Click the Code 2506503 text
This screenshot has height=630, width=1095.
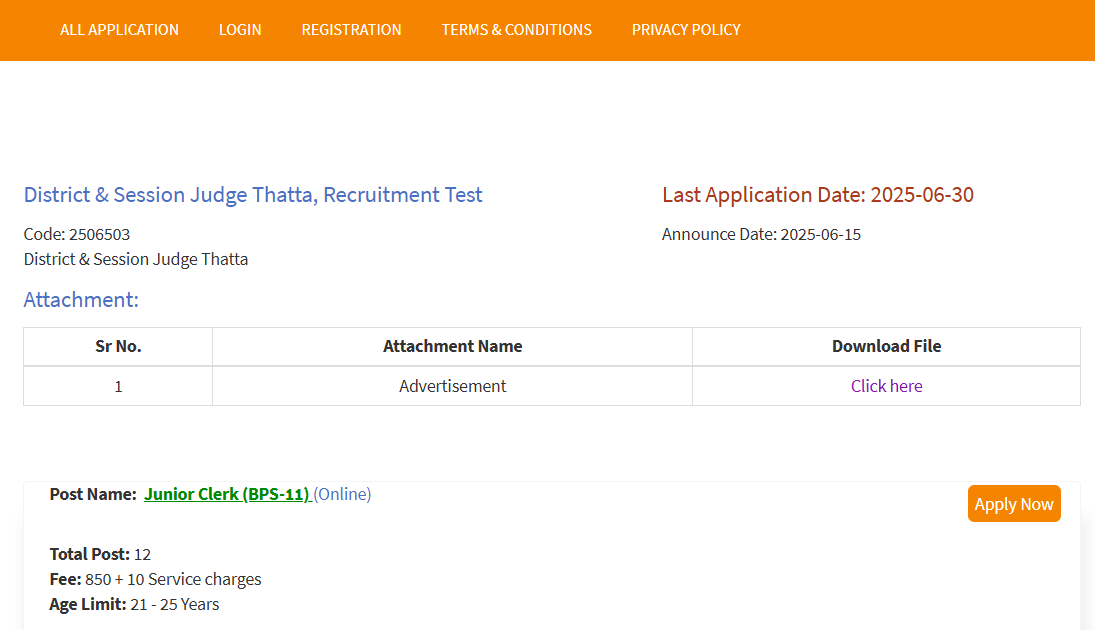(77, 235)
